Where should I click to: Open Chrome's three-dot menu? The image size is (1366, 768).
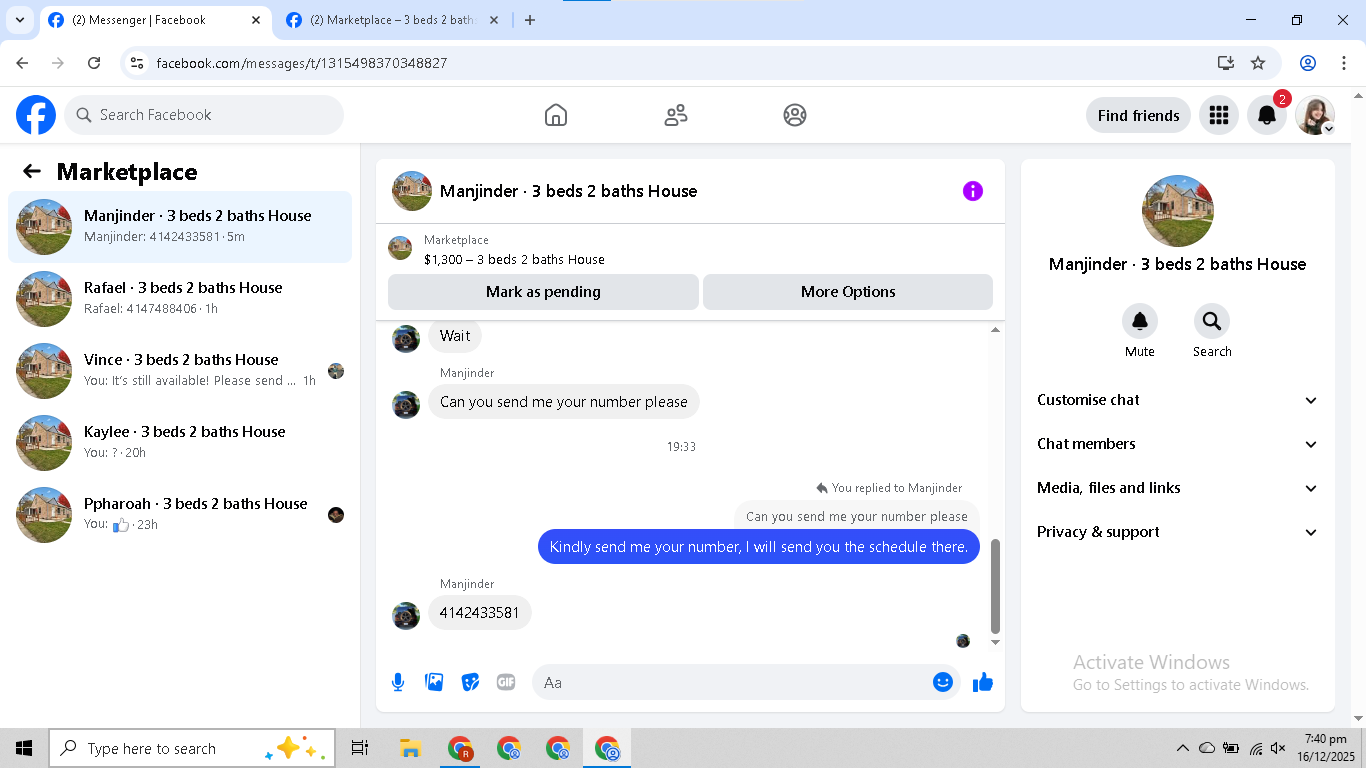click(x=1344, y=63)
